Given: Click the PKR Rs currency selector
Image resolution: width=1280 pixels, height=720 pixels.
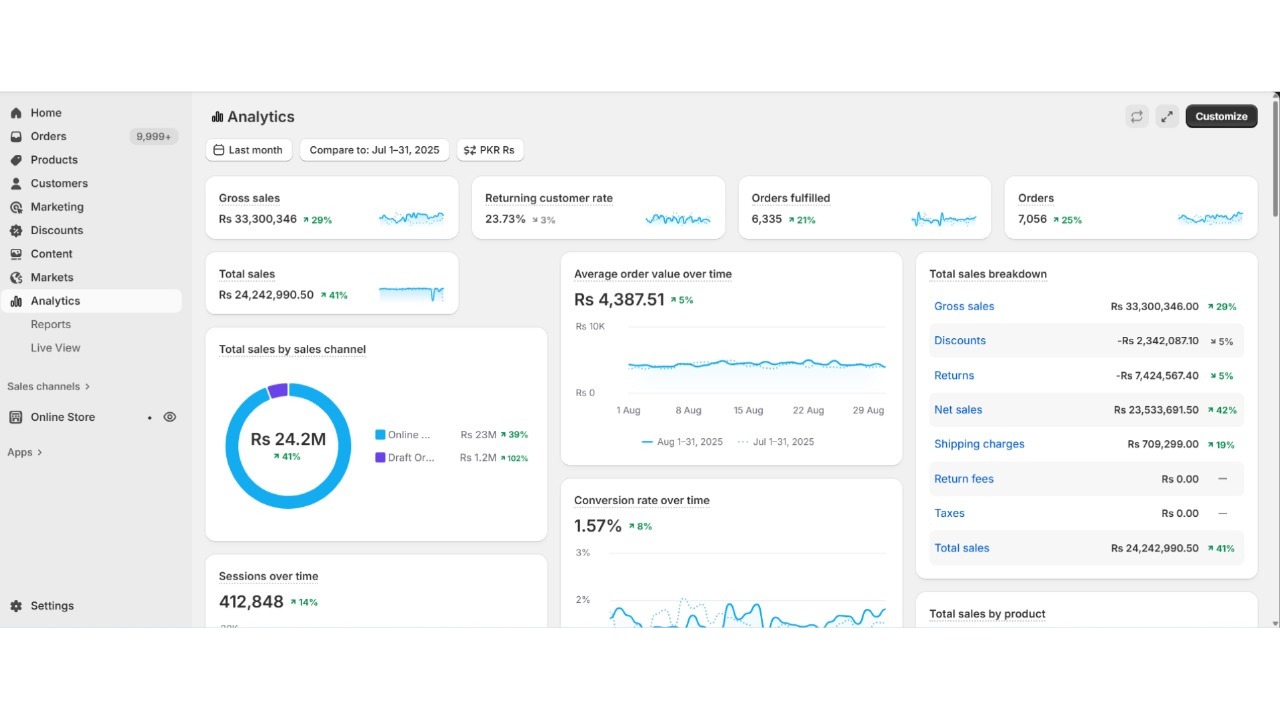Looking at the screenshot, I should coord(490,150).
